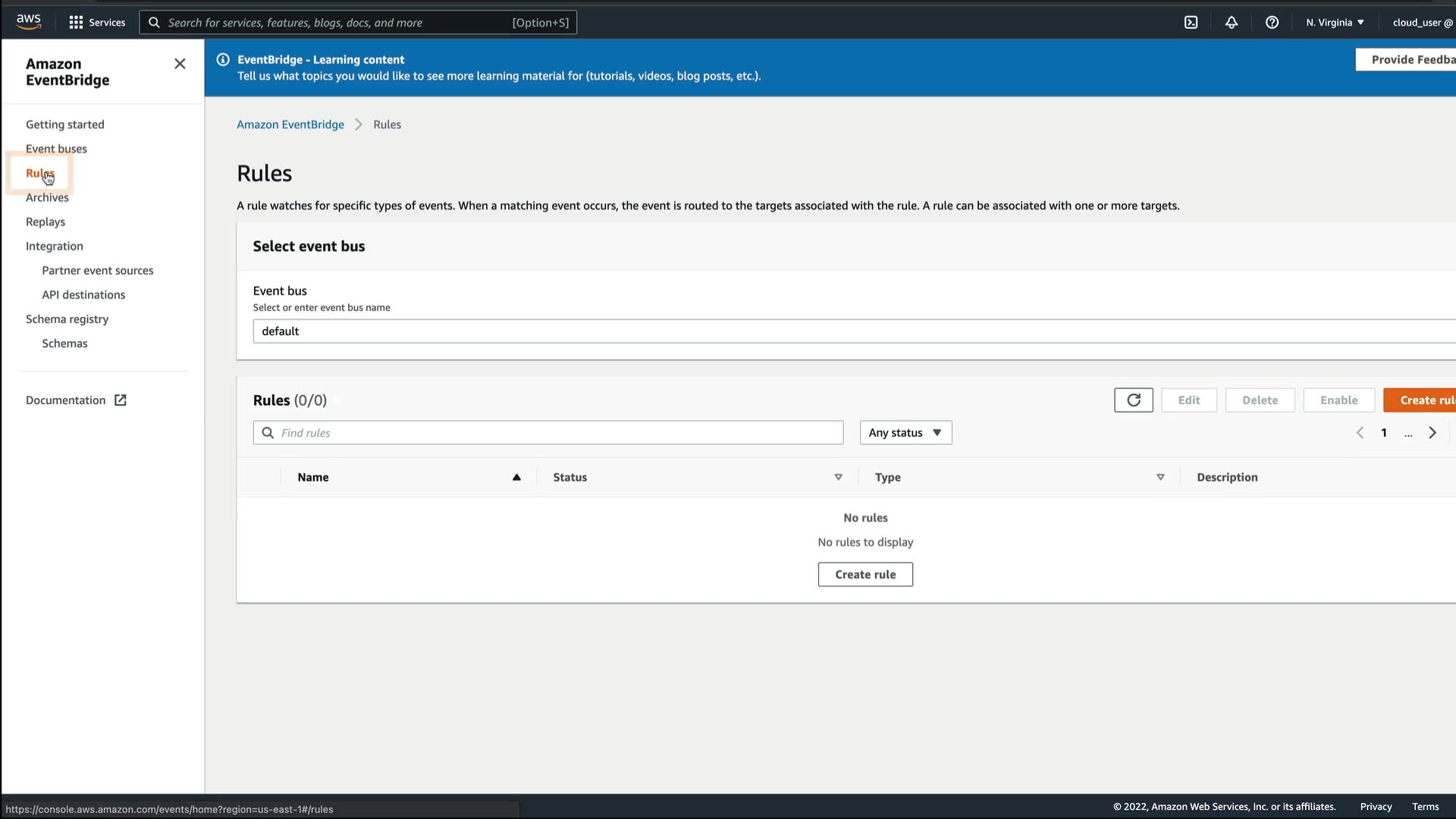Close the EventBridge sidebar panel

(x=180, y=64)
